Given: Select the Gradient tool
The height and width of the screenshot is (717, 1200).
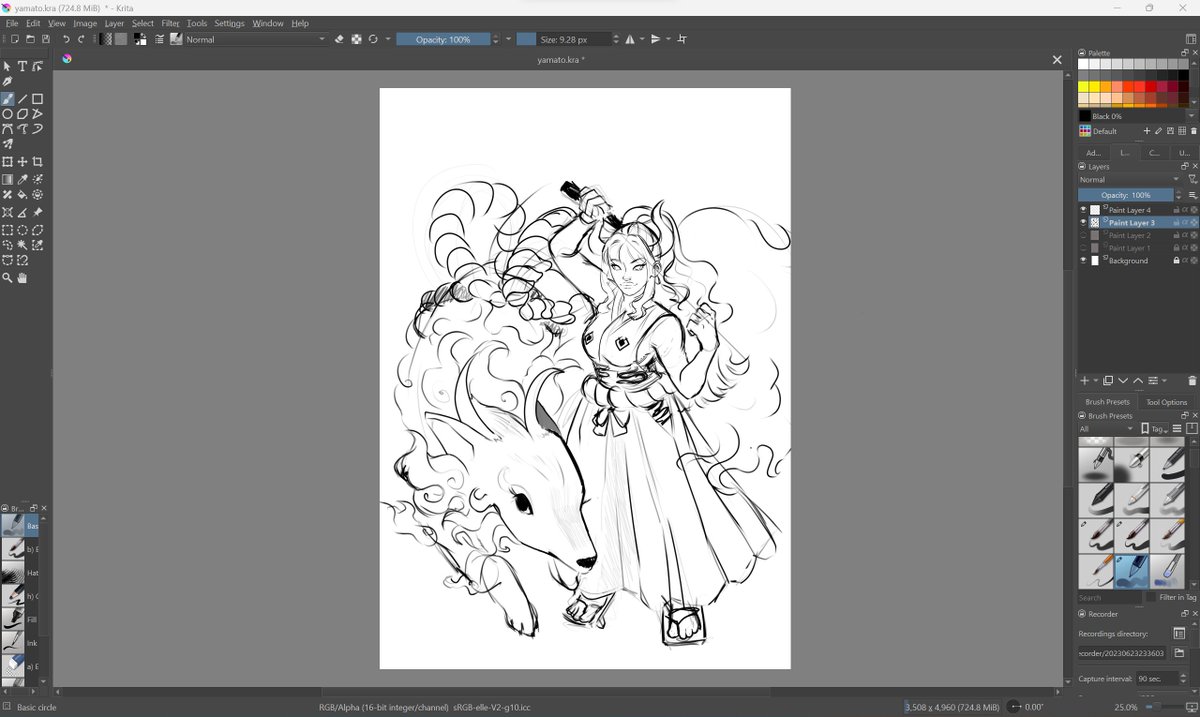Looking at the screenshot, I should pyautogui.click(x=7, y=179).
